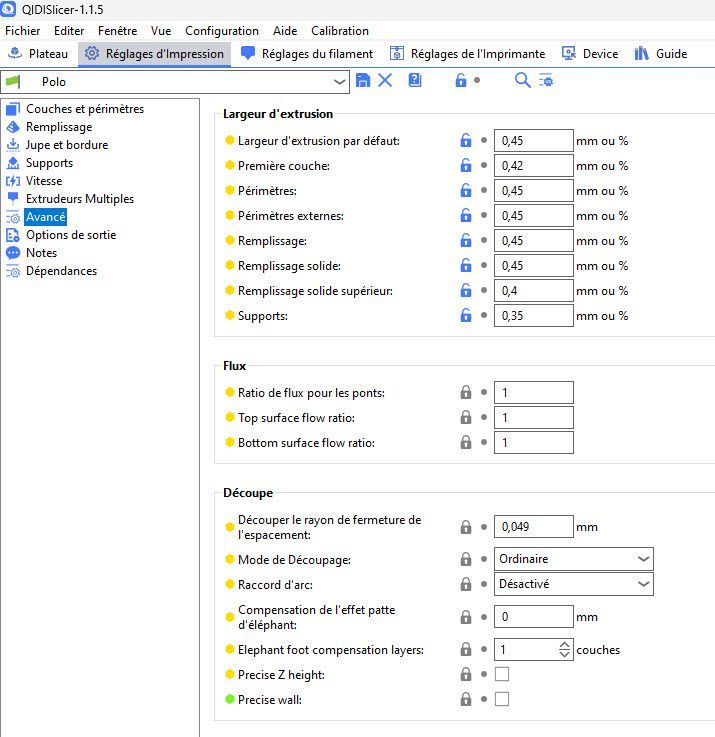The image size is (715, 737).
Task: Open the Fichier menu
Action: click(x=23, y=31)
